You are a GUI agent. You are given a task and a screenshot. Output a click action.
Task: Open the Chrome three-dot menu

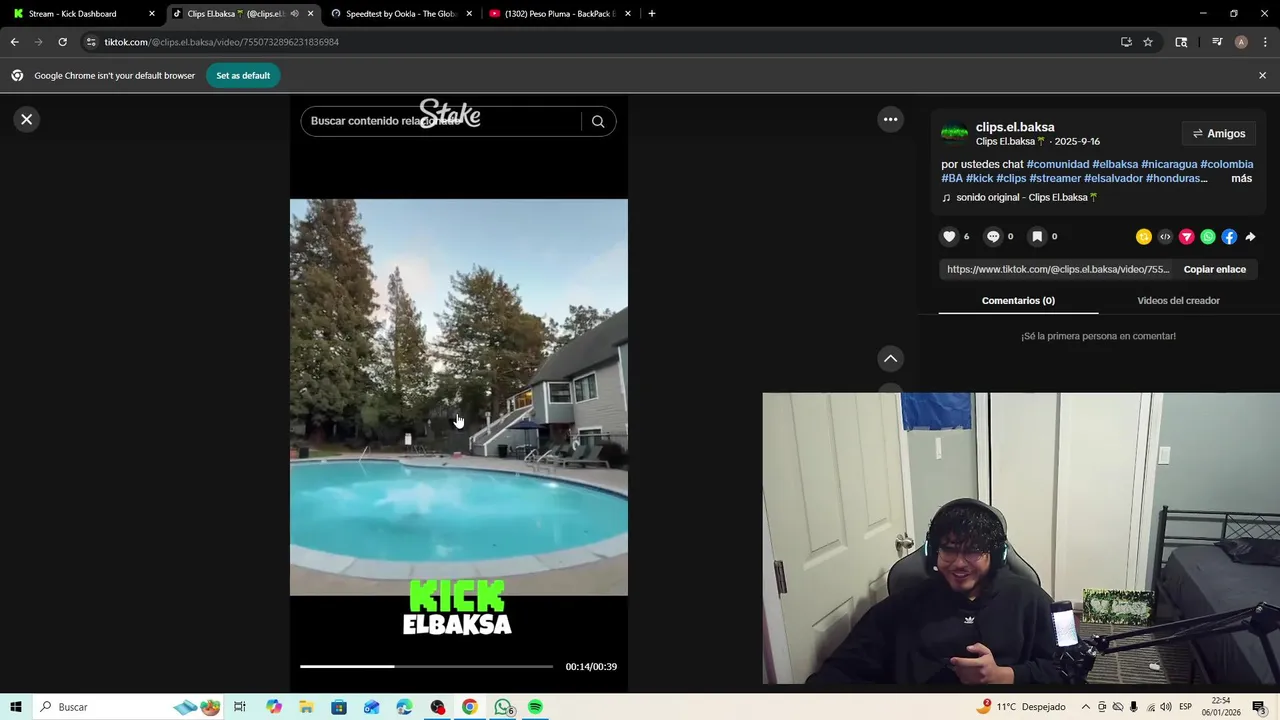tap(1265, 42)
